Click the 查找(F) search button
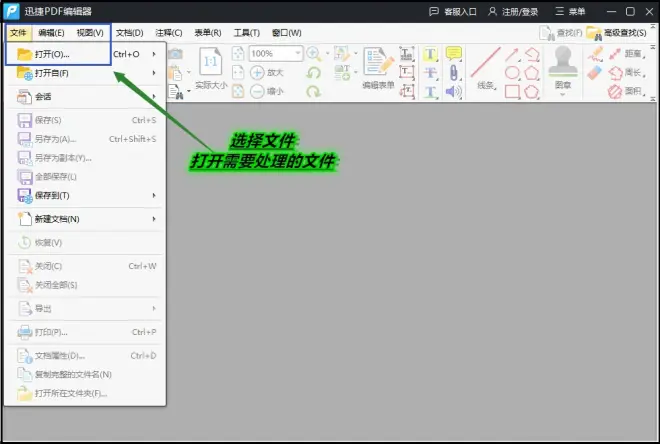This screenshot has width=660, height=444. point(561,33)
